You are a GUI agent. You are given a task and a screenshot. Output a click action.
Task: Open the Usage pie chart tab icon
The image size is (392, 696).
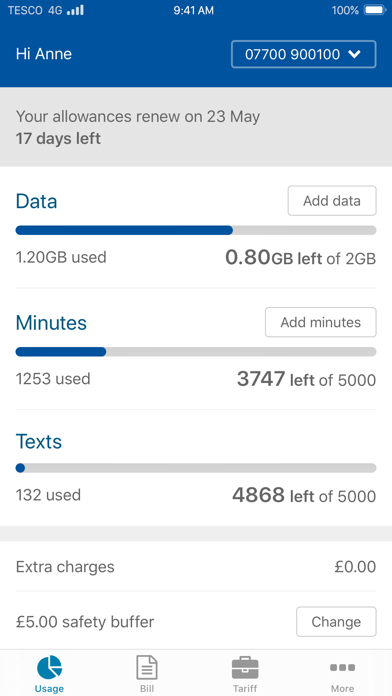(x=50, y=667)
